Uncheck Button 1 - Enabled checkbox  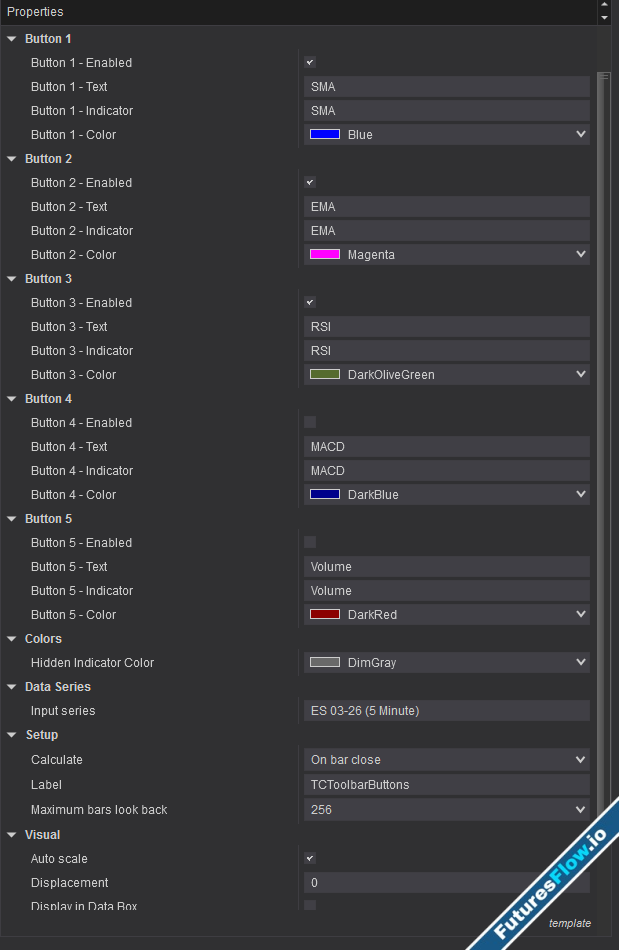310,63
